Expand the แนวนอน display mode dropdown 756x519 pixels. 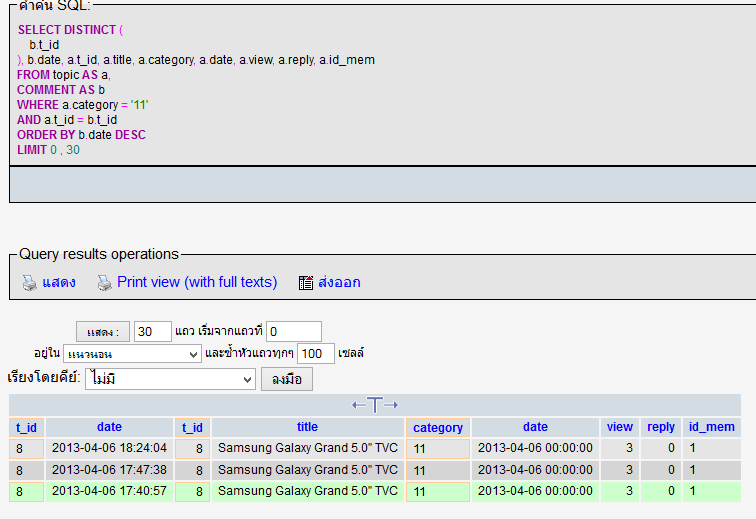132,354
